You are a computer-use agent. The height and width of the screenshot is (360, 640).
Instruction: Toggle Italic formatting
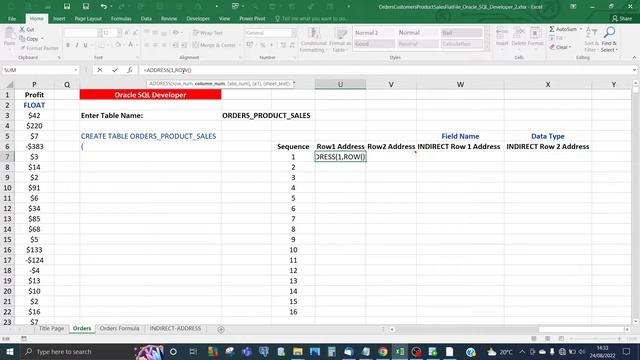pos(76,45)
